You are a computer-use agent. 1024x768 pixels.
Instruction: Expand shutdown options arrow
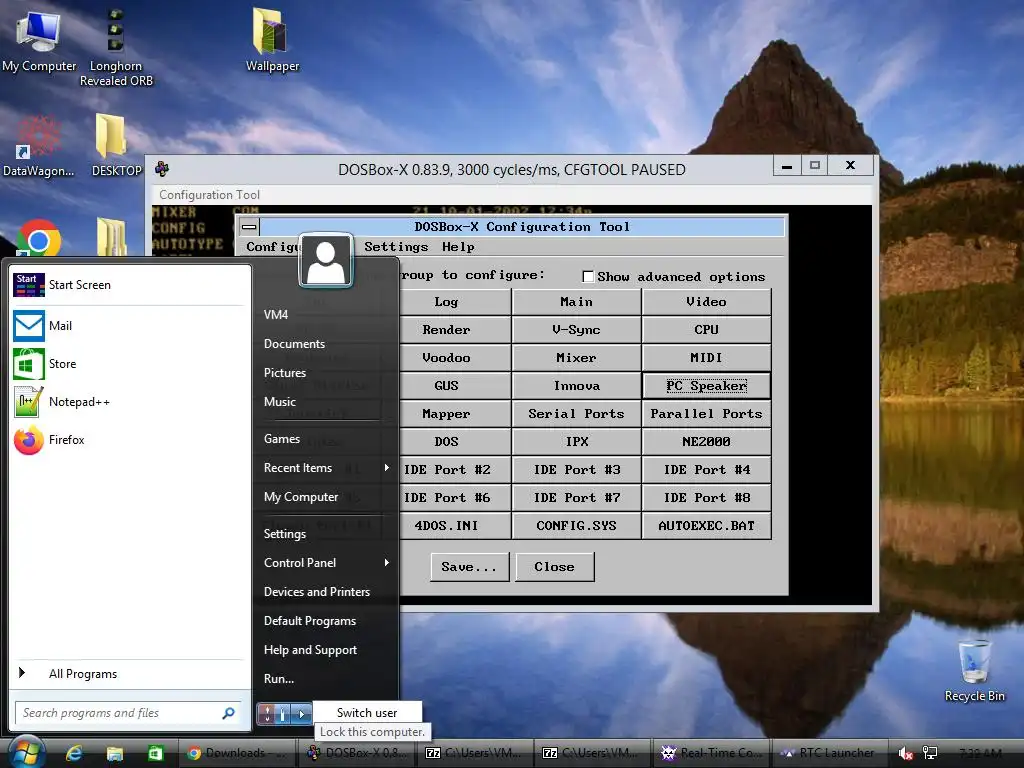(x=302, y=714)
